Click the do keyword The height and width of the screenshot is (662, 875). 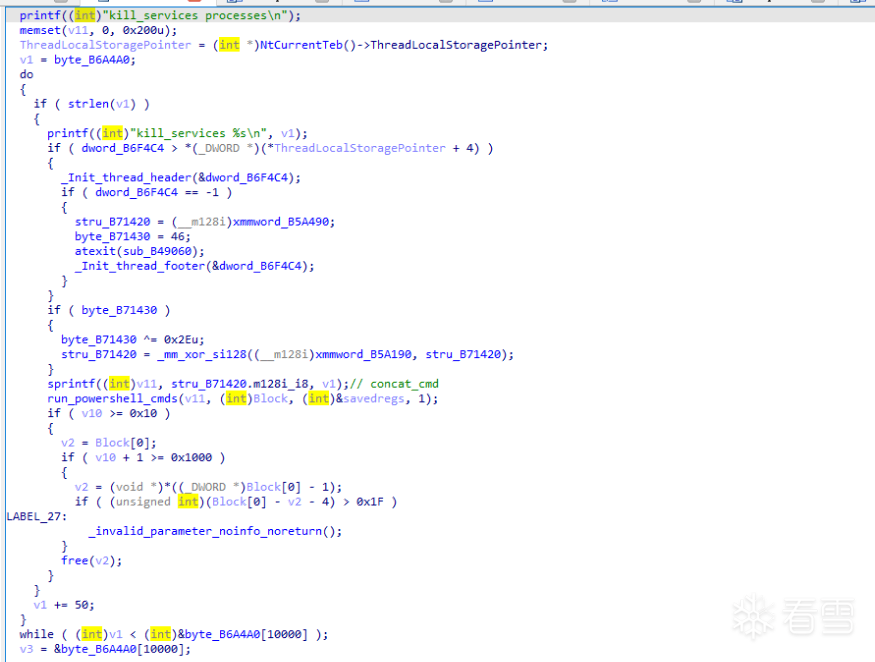[x=26, y=74]
